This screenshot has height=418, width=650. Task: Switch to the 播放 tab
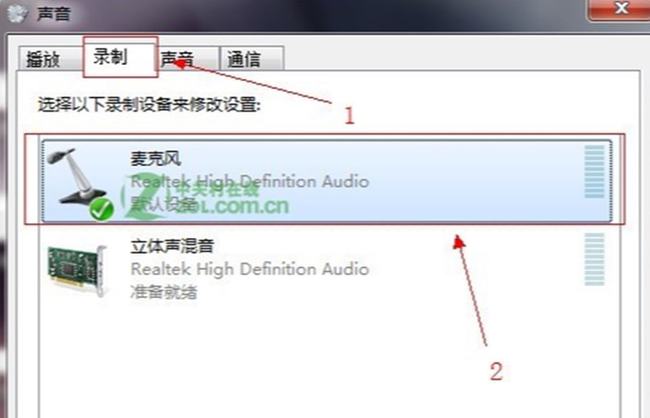pyautogui.click(x=44, y=59)
